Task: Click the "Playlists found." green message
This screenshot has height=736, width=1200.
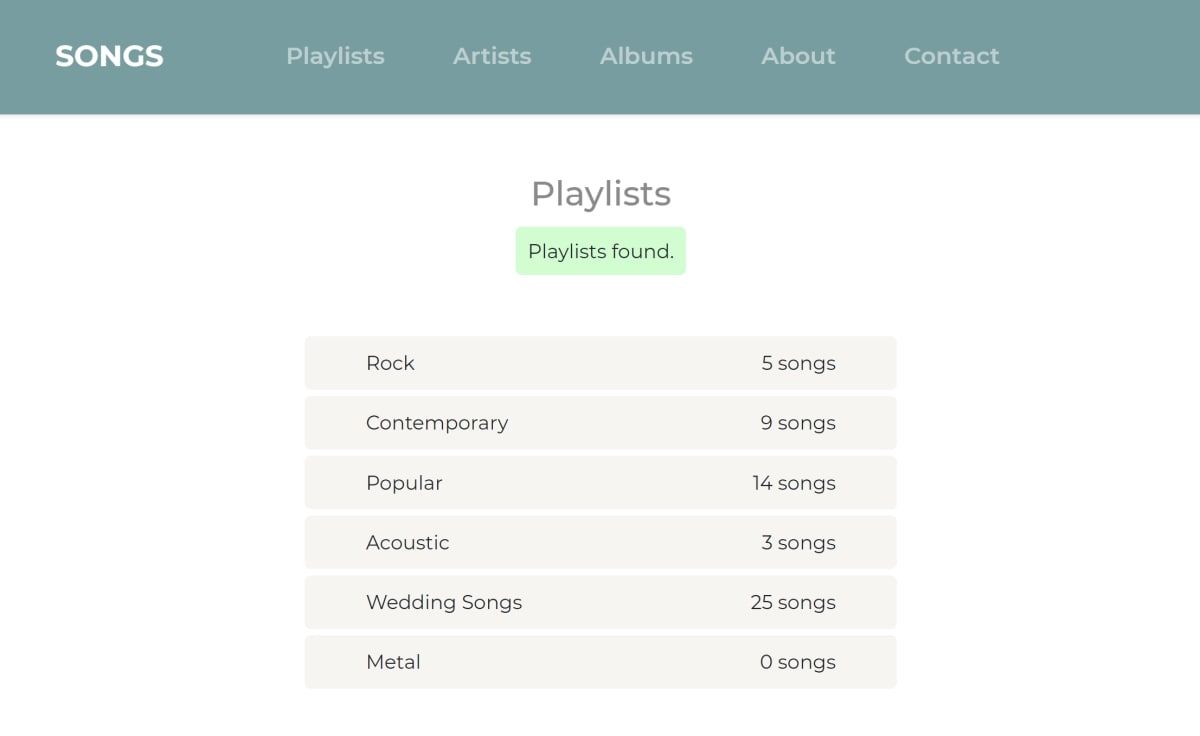Action: point(600,251)
